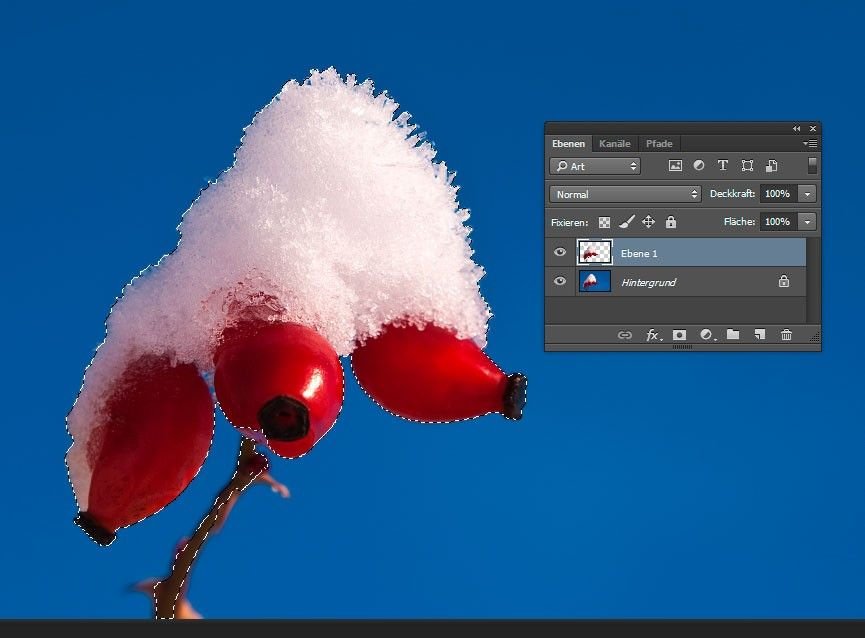Open the Ebenen panel flyout menu
Viewport: 865px width, 638px height.
810,143
